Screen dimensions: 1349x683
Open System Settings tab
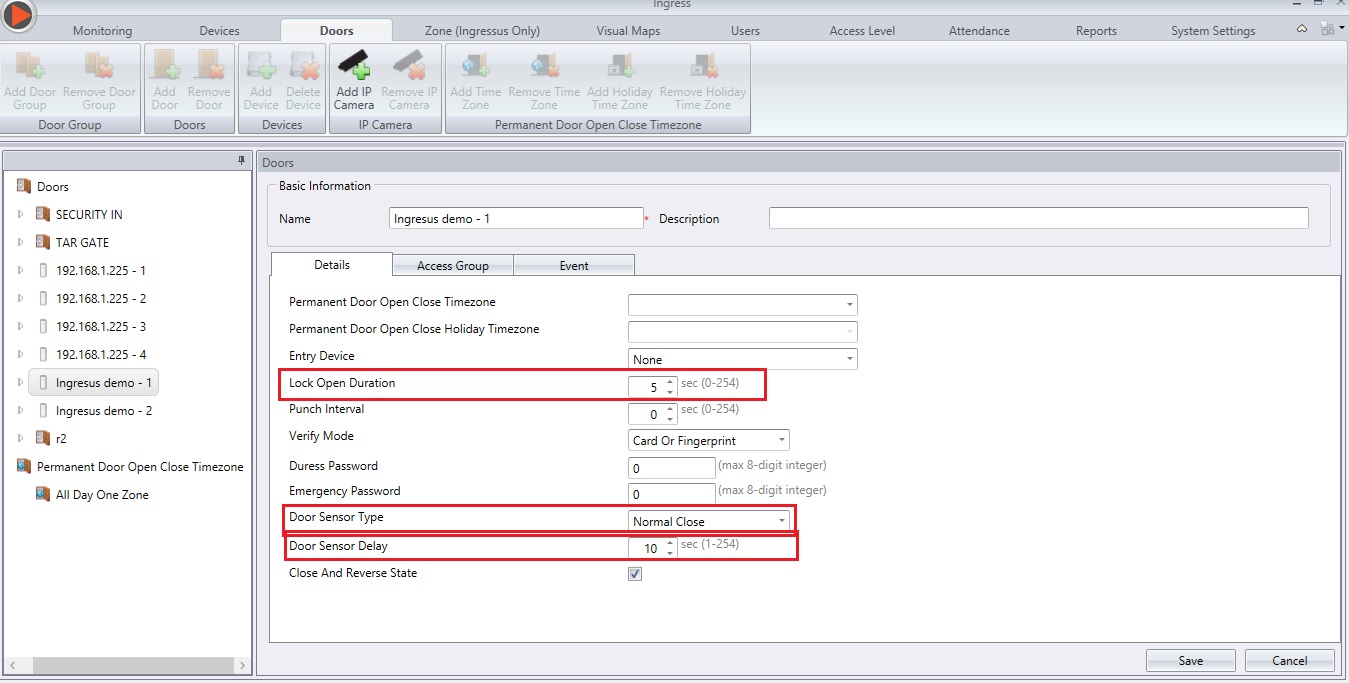(x=1213, y=31)
